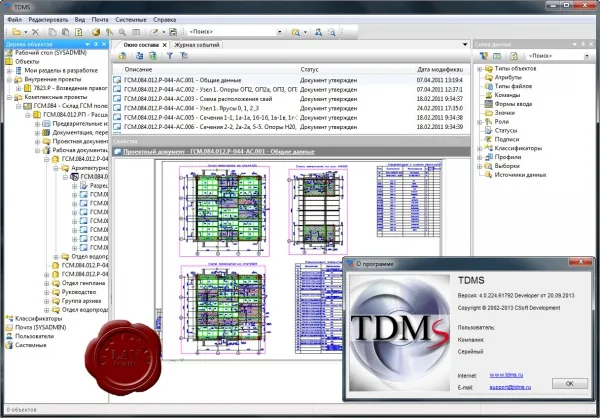This screenshot has width=600, height=418.
Task: Click the open folder icon in main toolbar
Action: [16, 32]
